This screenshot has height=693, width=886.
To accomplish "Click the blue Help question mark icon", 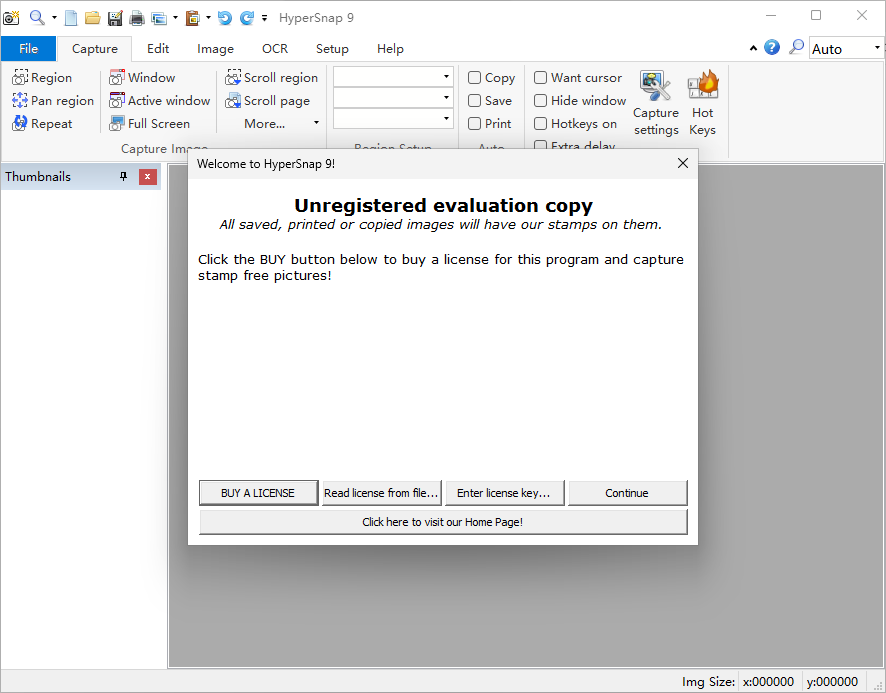I will coord(772,48).
